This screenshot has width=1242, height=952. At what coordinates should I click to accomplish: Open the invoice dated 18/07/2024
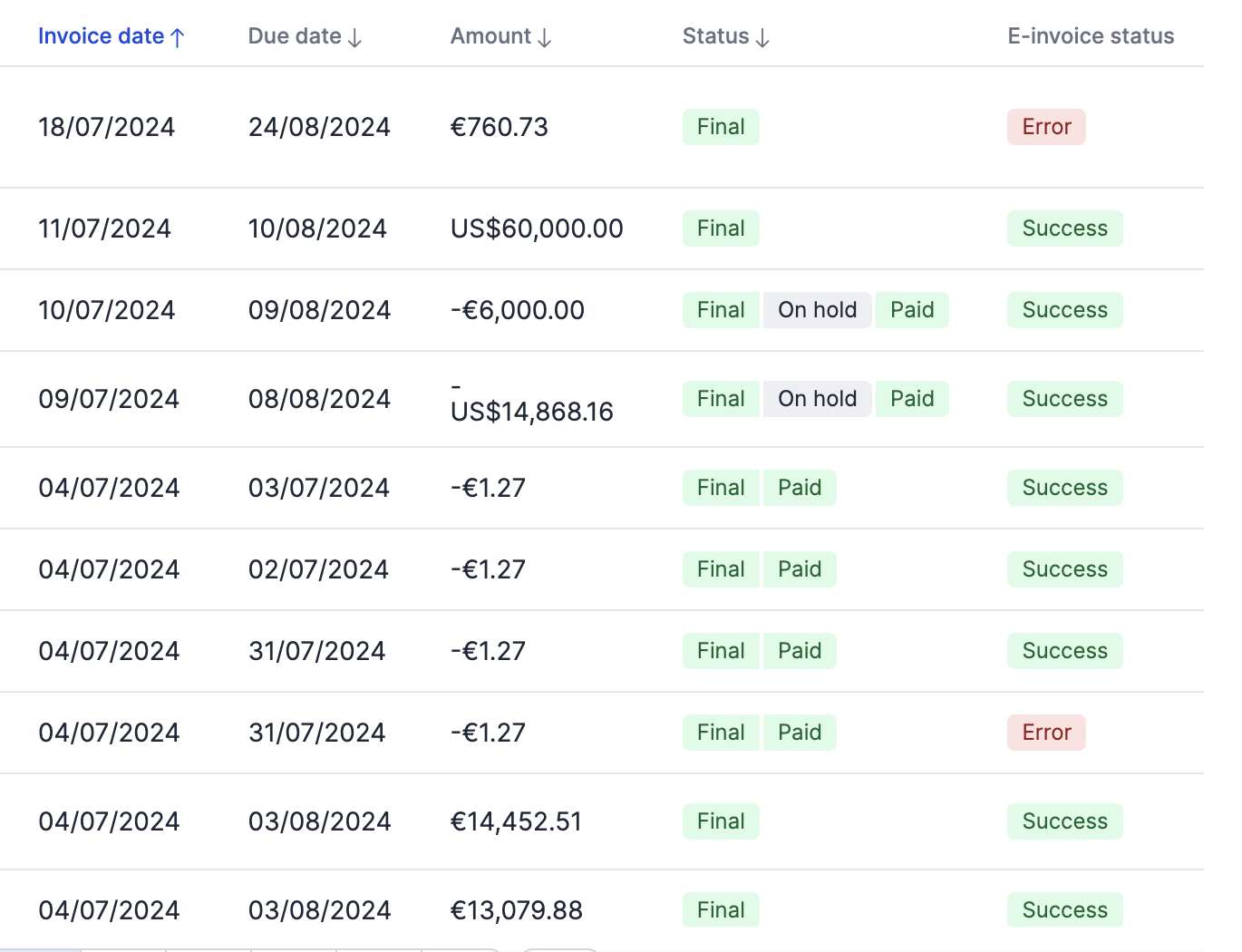point(107,127)
